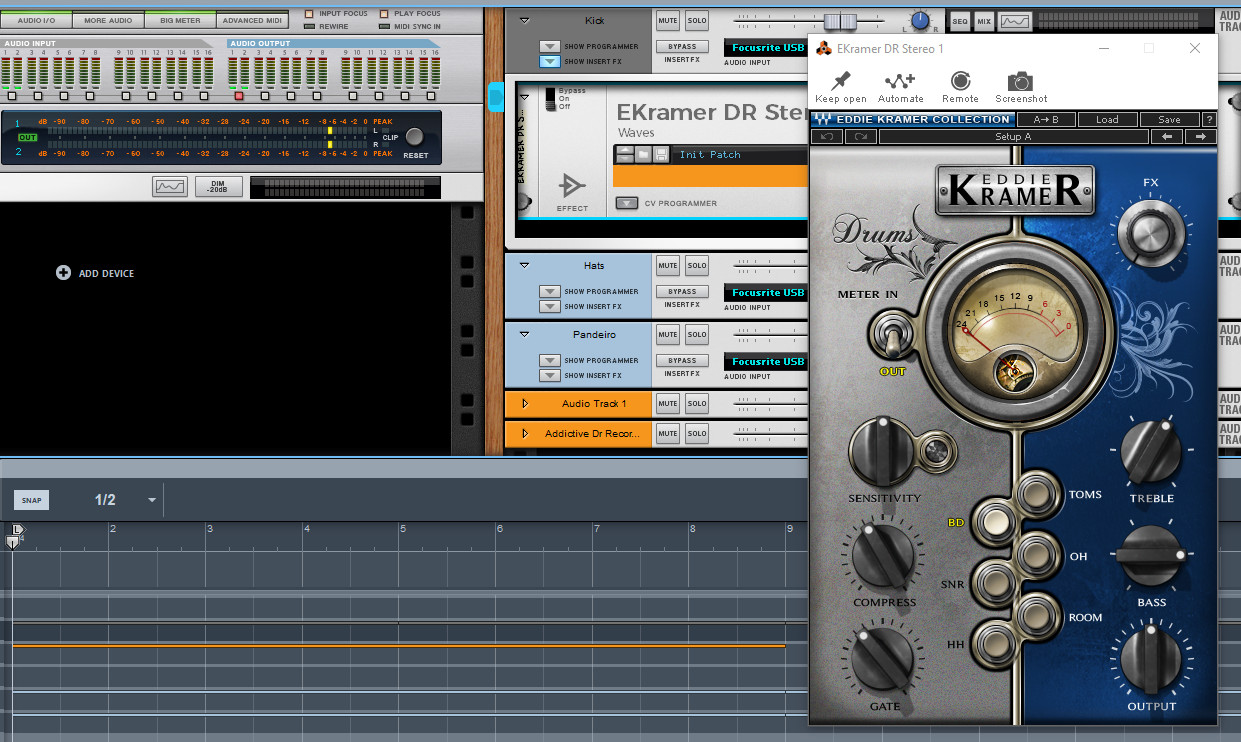1241x742 pixels.
Task: Mute the Kick channel
Action: (x=667, y=20)
